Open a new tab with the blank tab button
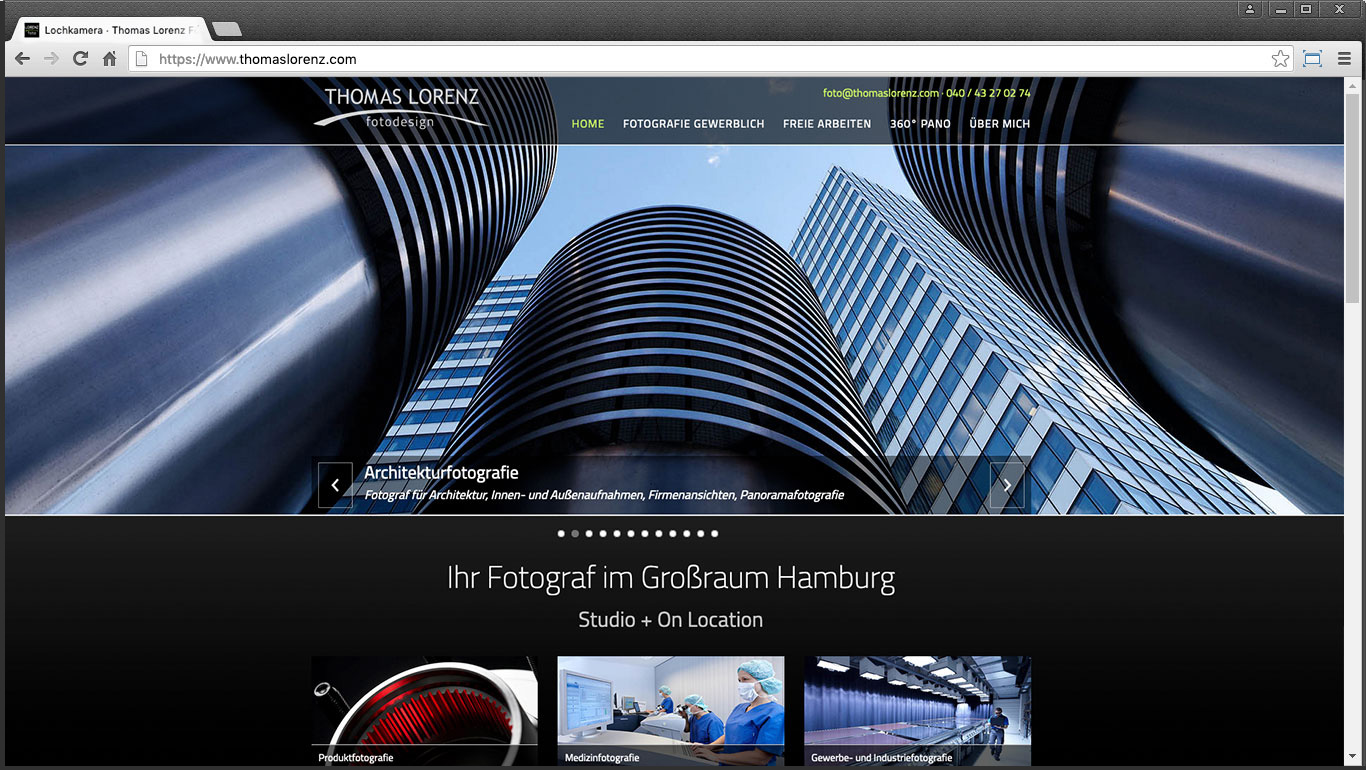Viewport: 1366px width, 770px height. (226, 29)
